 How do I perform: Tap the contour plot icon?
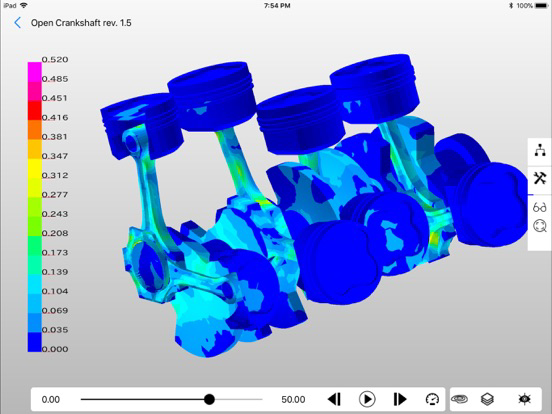pyautogui.click(x=459, y=399)
